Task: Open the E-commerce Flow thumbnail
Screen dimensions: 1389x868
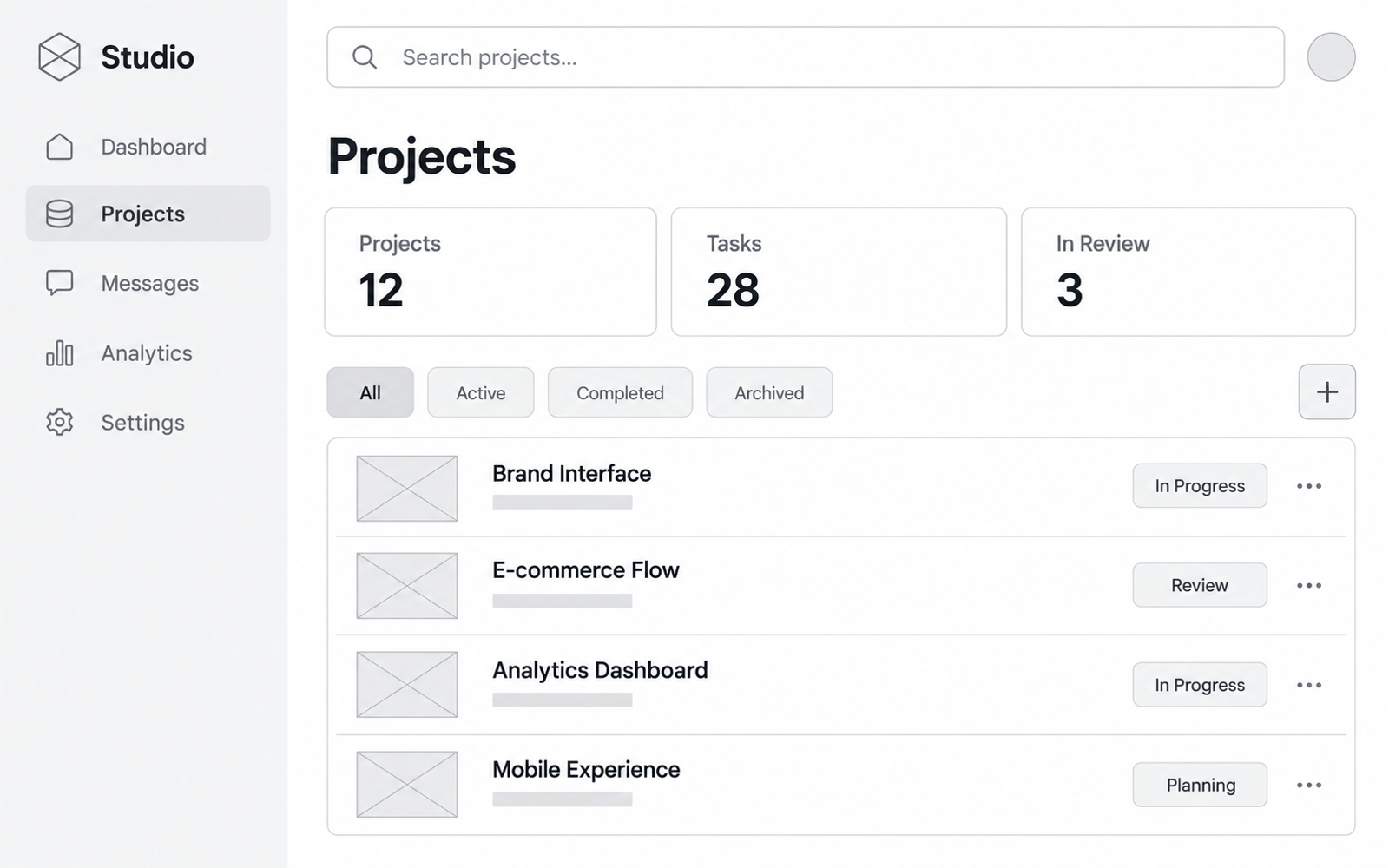Action: 407,586
